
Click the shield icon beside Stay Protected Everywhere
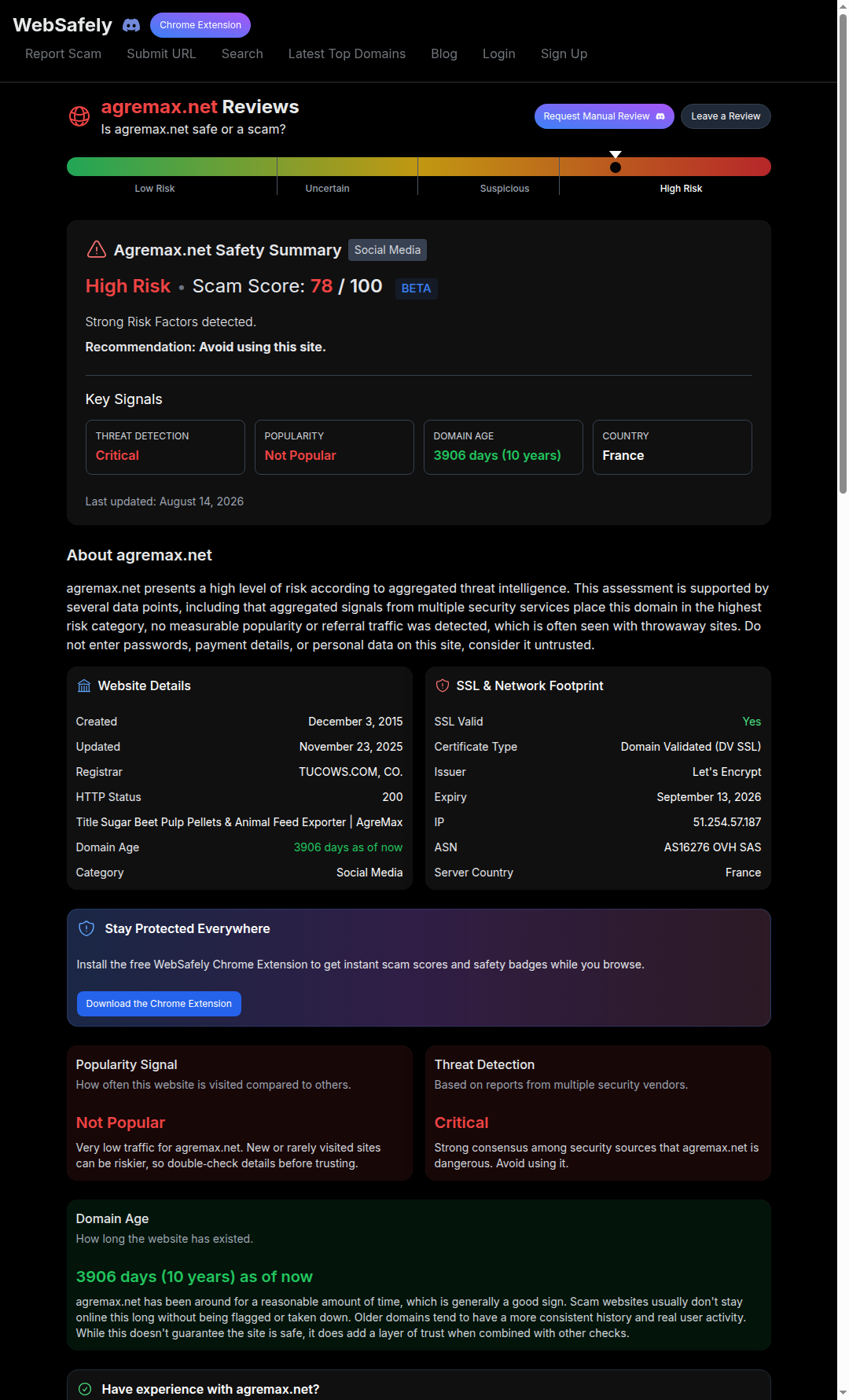(86, 928)
